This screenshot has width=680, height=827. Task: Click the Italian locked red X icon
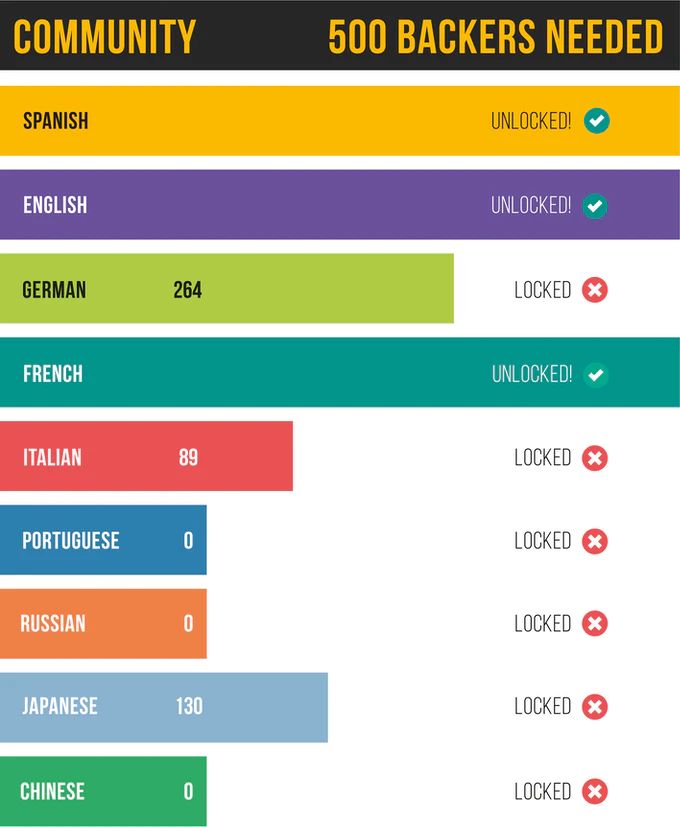[x=595, y=458]
